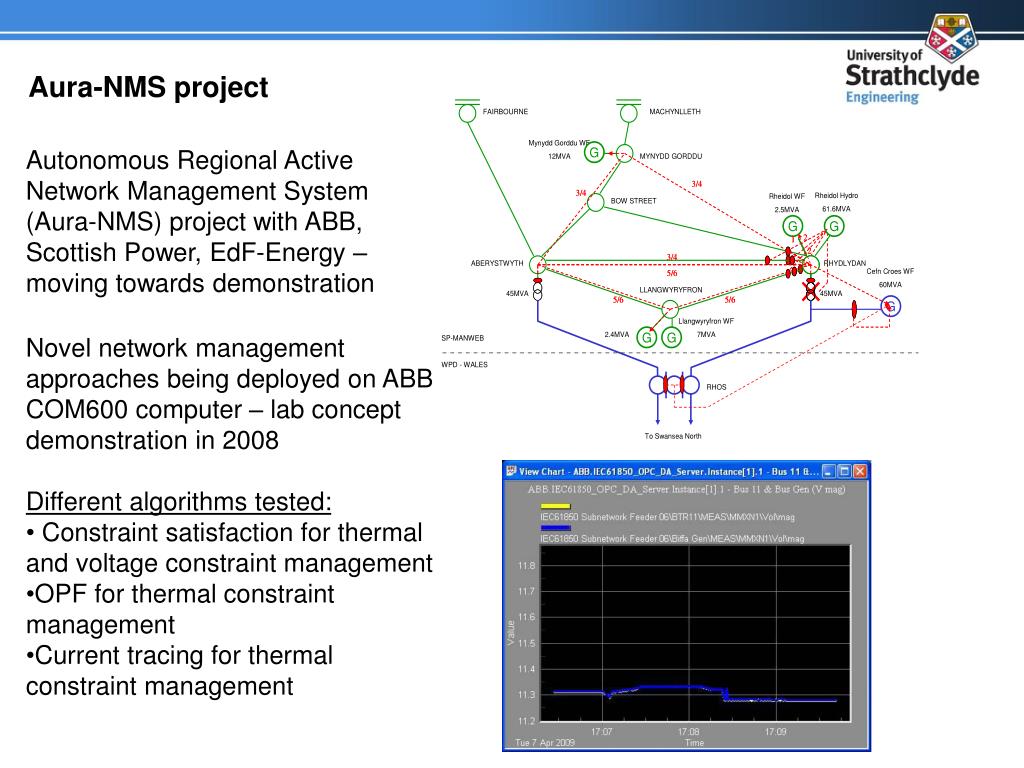1024x768 pixels.
Task: Click the Rheidol Hydro generator symbol
Action: click(834, 226)
